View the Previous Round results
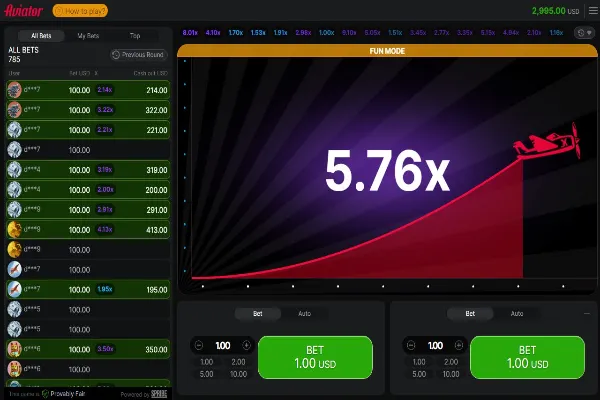 [139, 55]
